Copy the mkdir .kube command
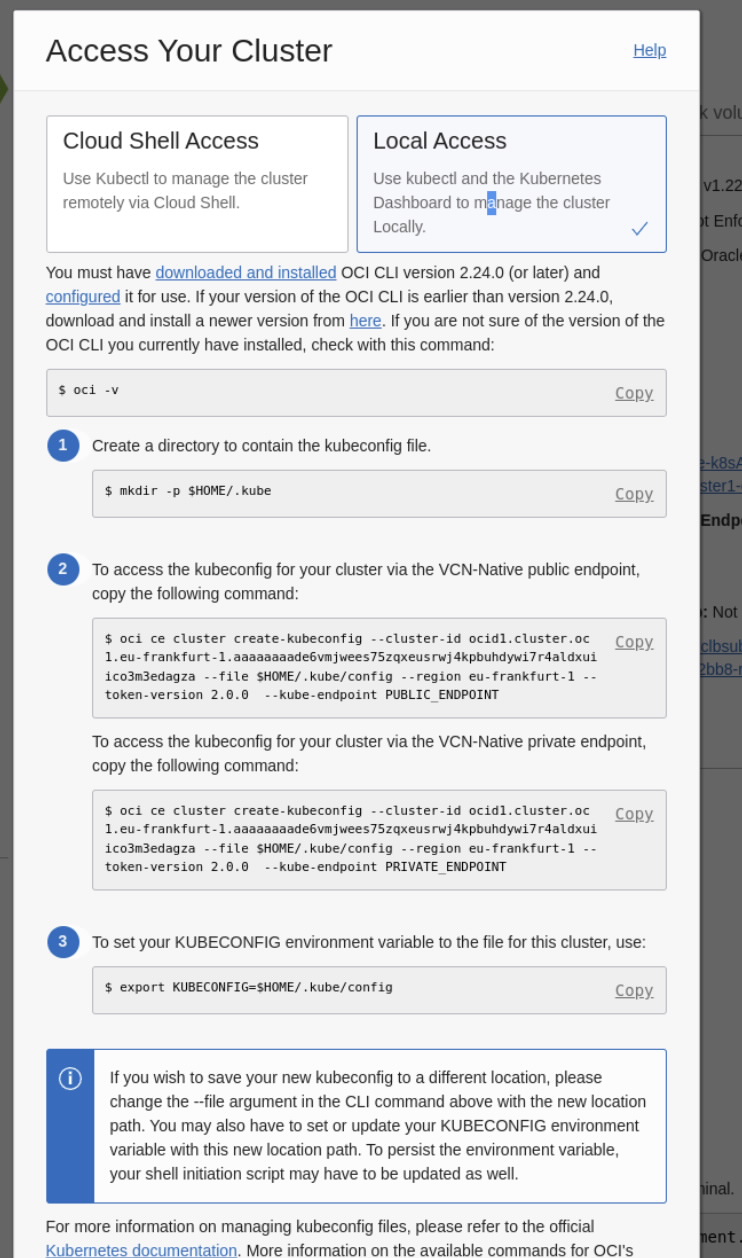Screen dimensions: 742x1258 click(634, 494)
